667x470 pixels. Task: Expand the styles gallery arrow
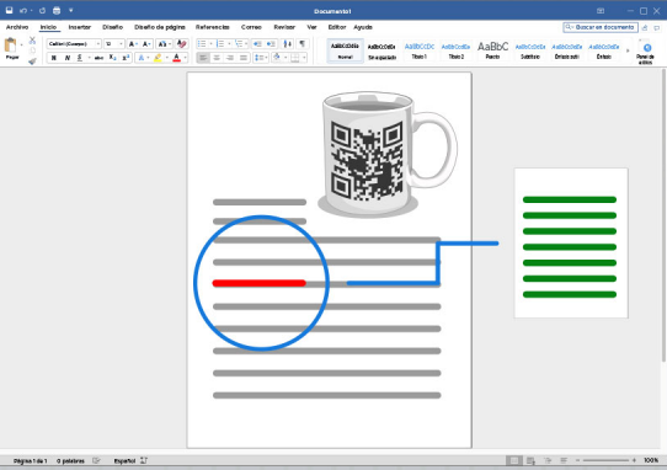628,50
